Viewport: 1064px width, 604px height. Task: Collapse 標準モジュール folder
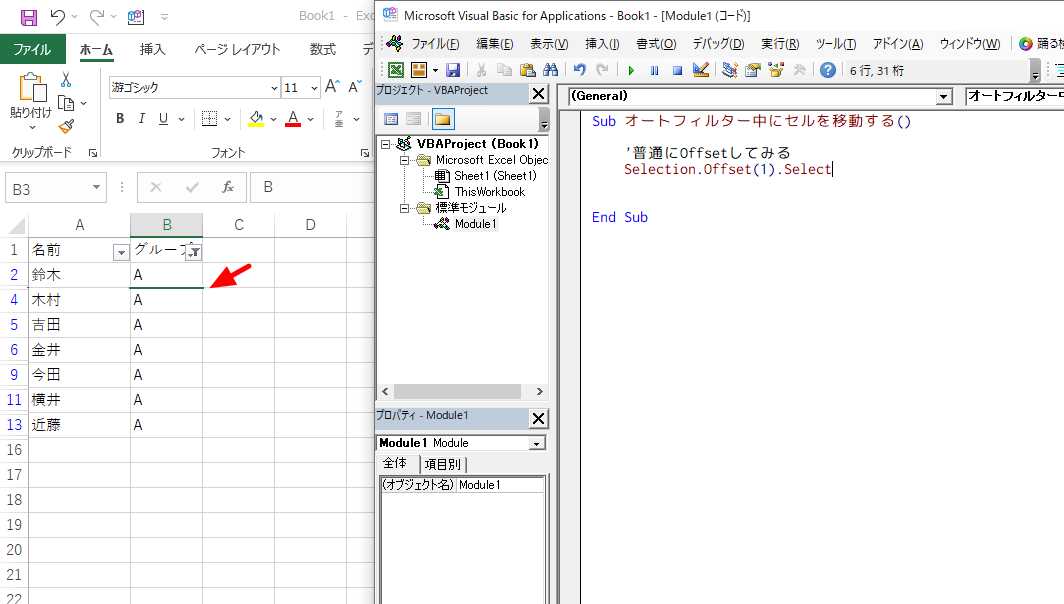[404, 208]
